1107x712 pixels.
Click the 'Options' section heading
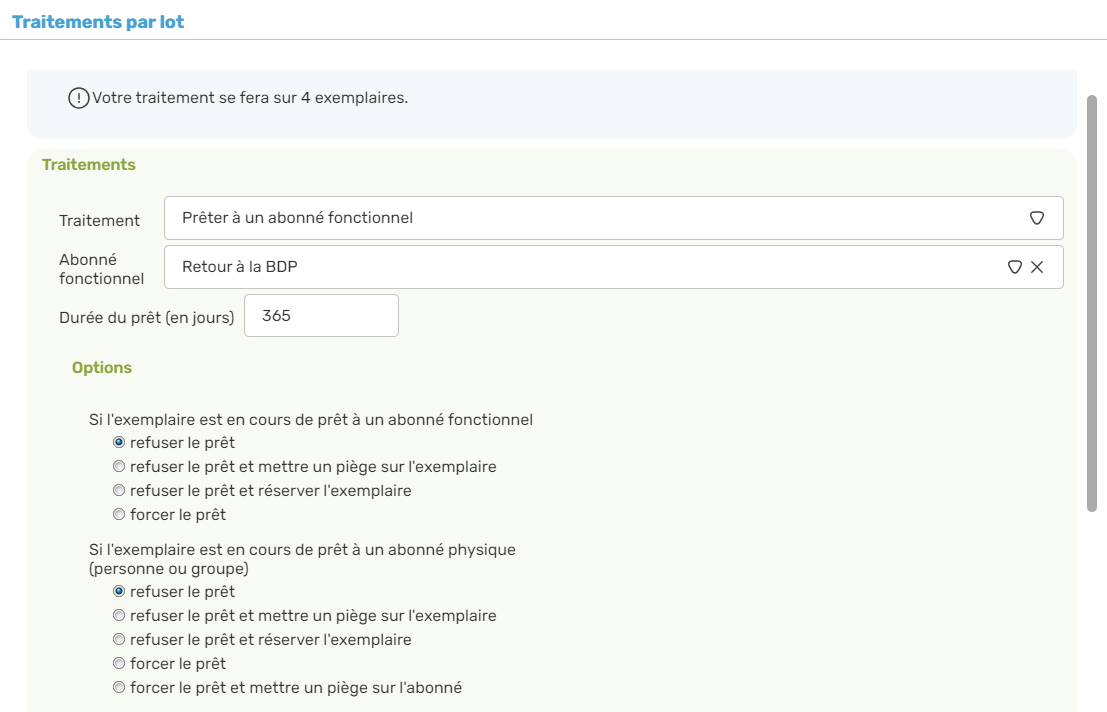[x=102, y=368]
